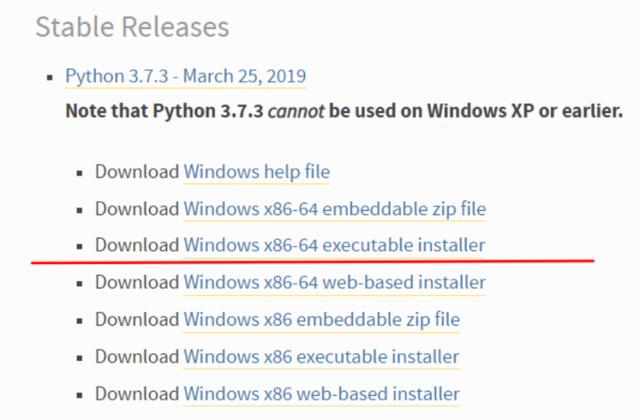This screenshot has height=420, width=640.
Task: Download the Windows x86-64 executable installer
Action: [x=334, y=245]
